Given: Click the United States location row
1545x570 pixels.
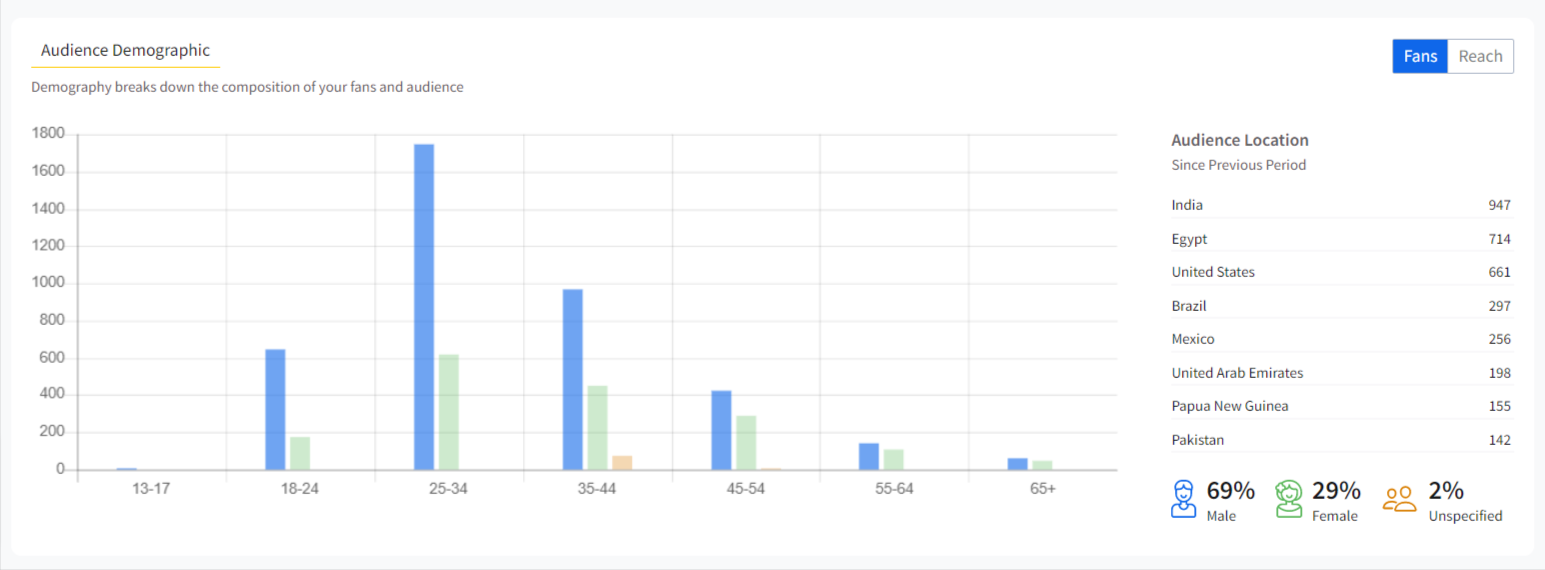Looking at the screenshot, I should [1340, 272].
